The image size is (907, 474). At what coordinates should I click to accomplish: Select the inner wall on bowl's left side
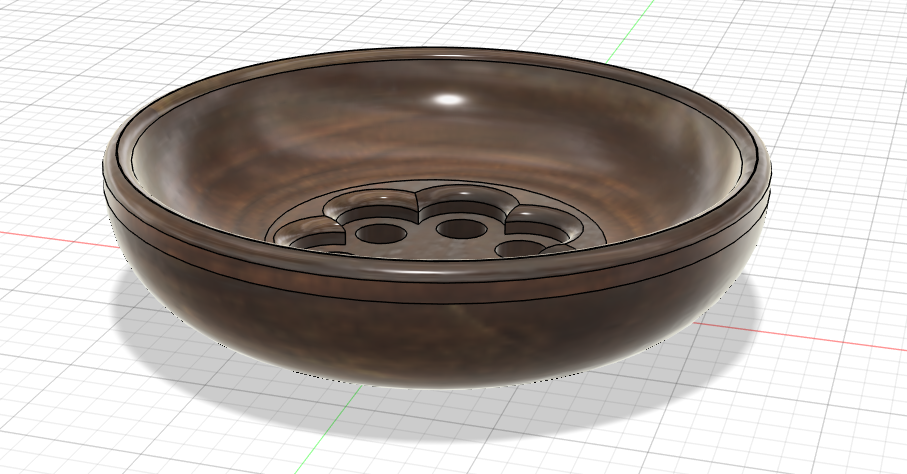[190, 170]
